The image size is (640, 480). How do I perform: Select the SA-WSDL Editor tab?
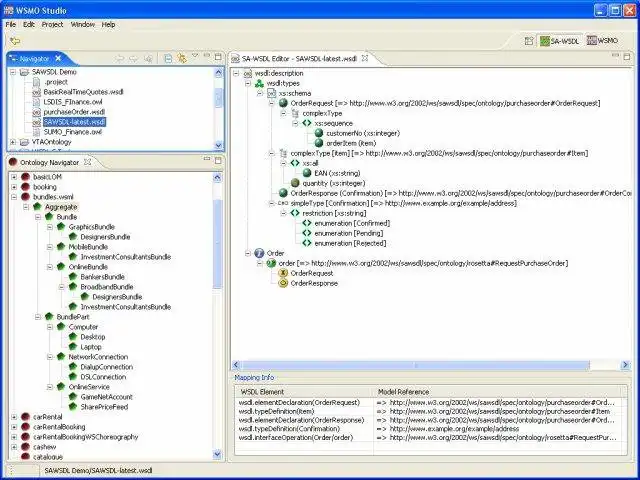click(299, 59)
